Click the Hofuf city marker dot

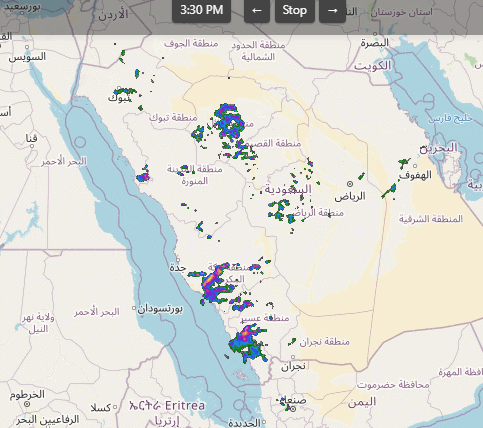[415, 166]
